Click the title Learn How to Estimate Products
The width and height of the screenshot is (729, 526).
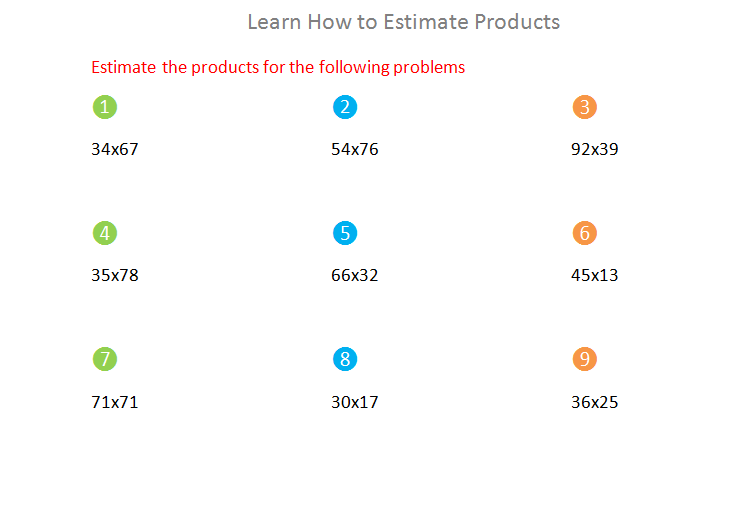(x=404, y=22)
